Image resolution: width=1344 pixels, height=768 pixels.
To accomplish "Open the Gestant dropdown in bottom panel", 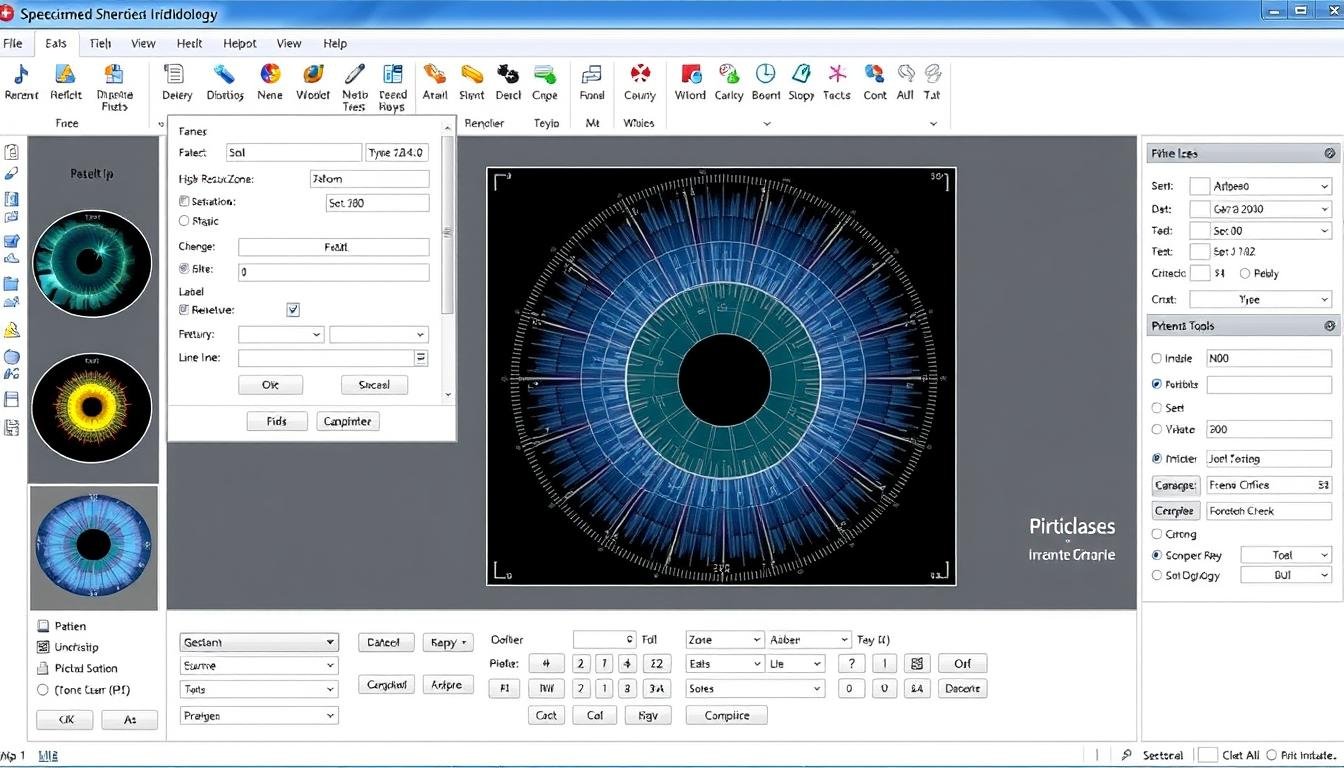I will tap(259, 642).
